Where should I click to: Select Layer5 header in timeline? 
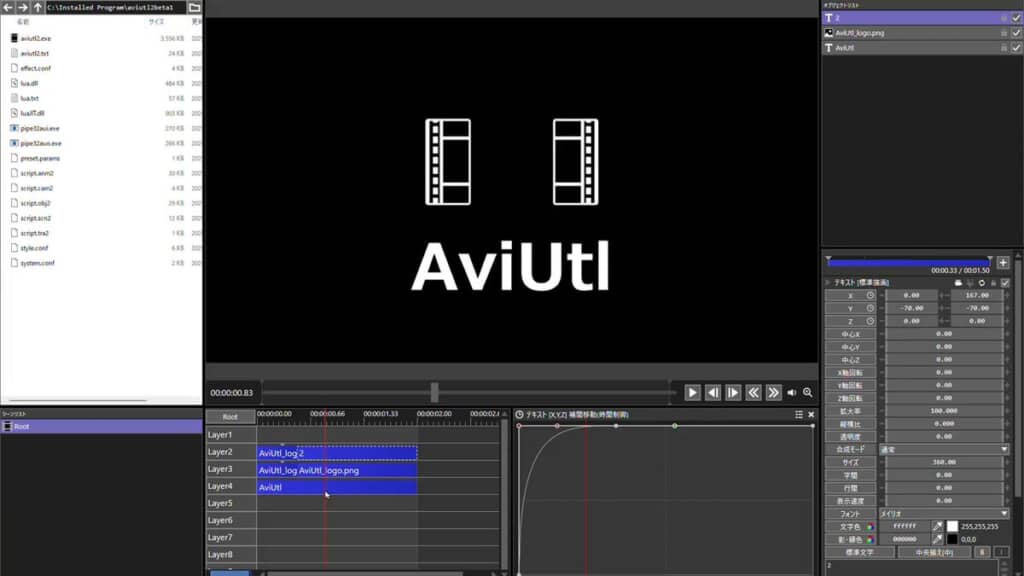click(231, 504)
